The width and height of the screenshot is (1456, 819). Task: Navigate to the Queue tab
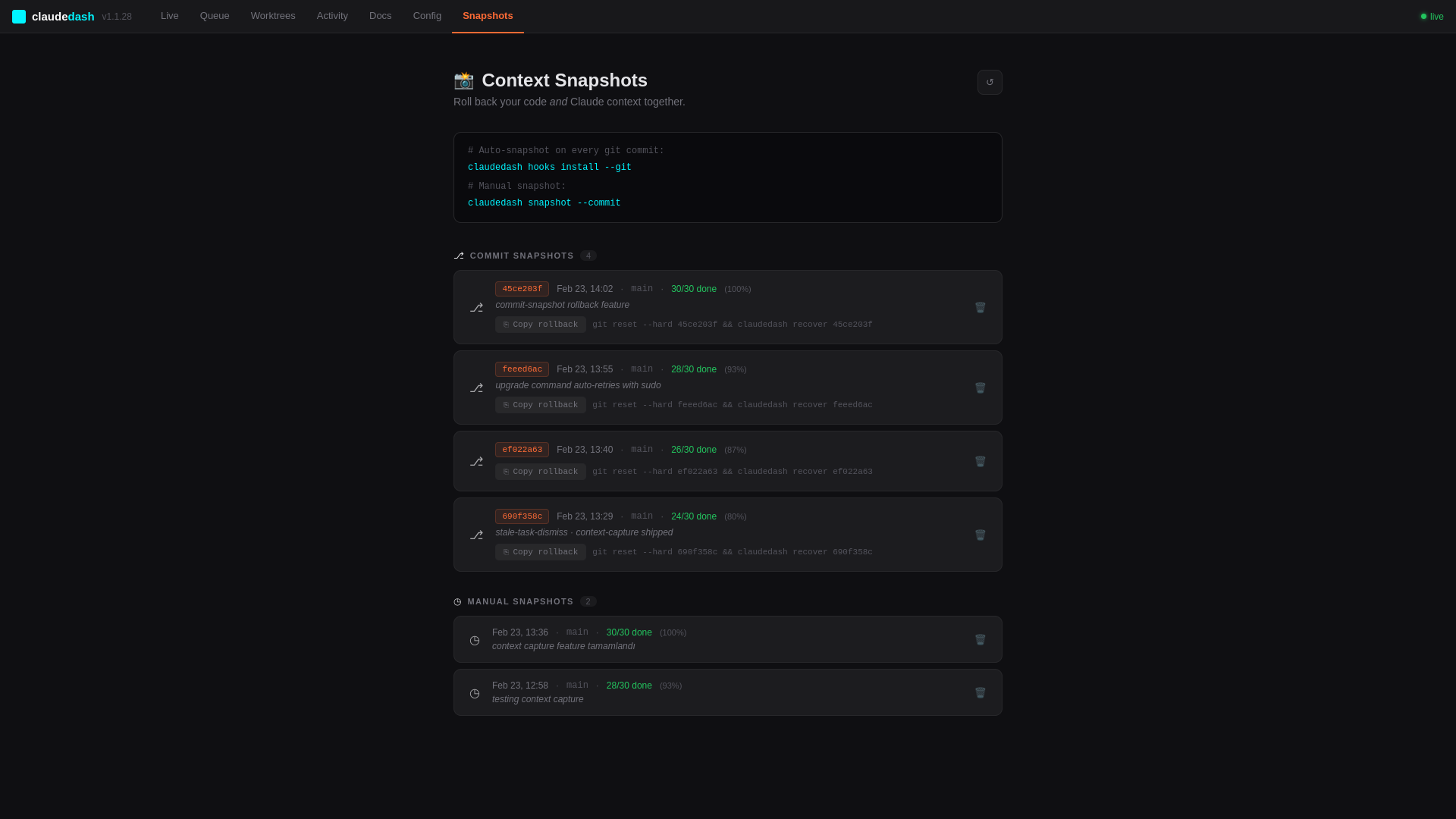215,16
